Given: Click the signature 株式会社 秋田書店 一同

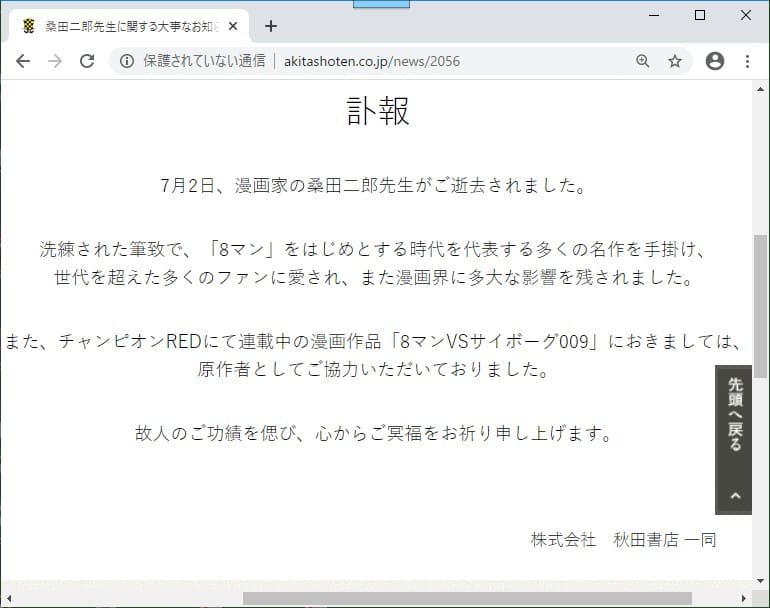Looking at the screenshot, I should click(x=623, y=540).
